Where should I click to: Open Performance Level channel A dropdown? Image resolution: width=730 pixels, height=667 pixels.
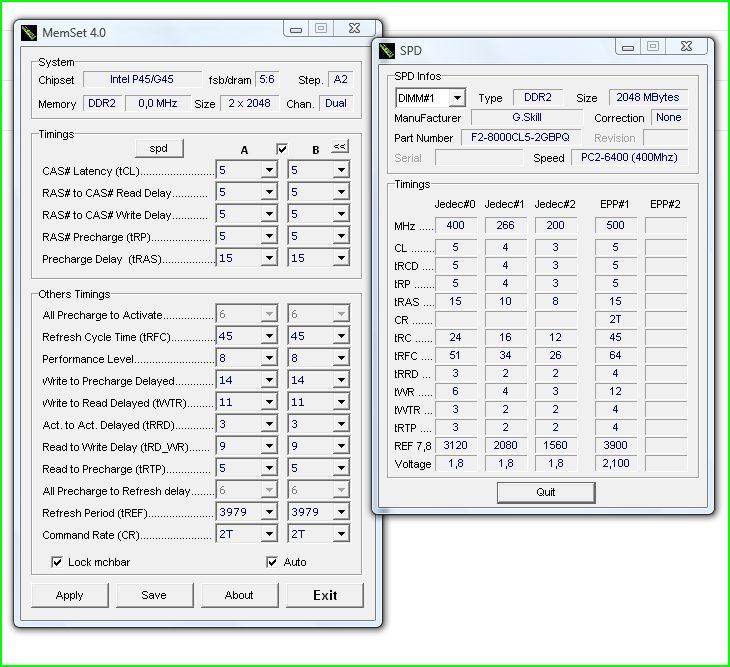tap(269, 358)
